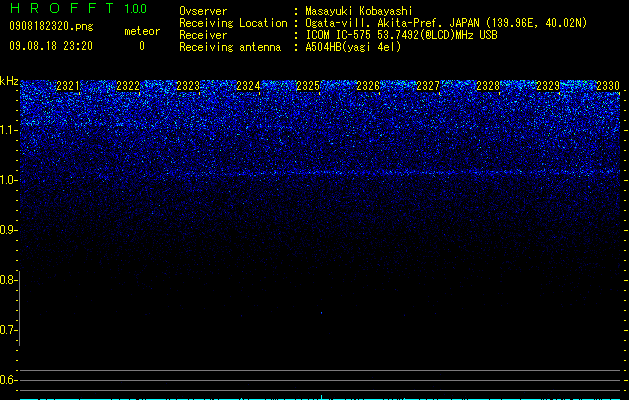The height and width of the screenshot is (400, 629).
Task: Click the 1.0 kHz axis label
Action: coord(7,180)
